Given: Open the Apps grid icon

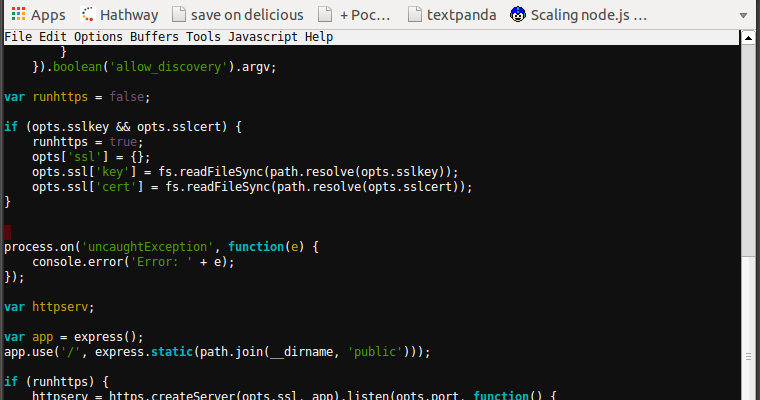Looking at the screenshot, I should [18, 15].
